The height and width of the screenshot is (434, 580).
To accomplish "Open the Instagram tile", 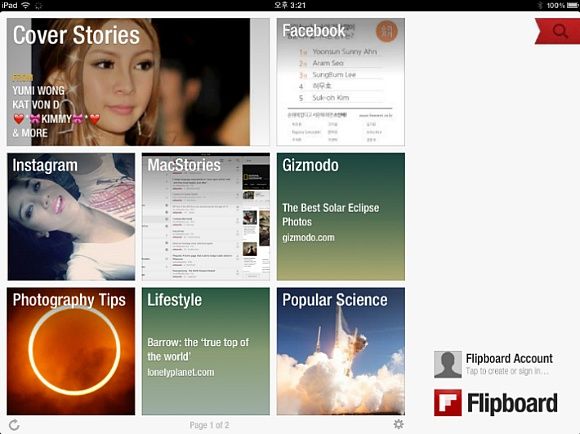I will [x=71, y=216].
